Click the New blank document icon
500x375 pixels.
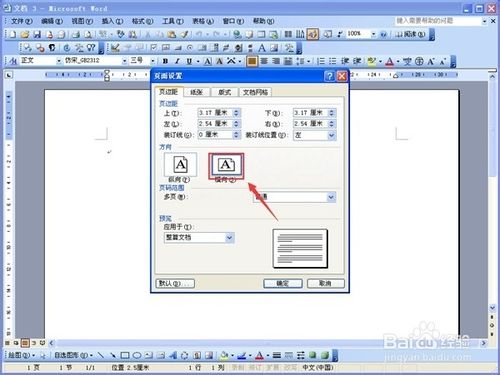coord(13,34)
